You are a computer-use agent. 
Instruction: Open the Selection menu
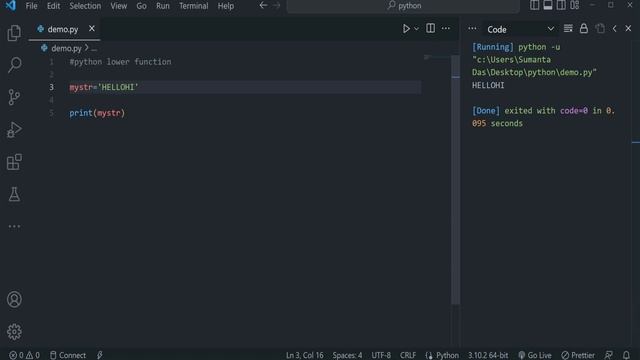click(85, 6)
